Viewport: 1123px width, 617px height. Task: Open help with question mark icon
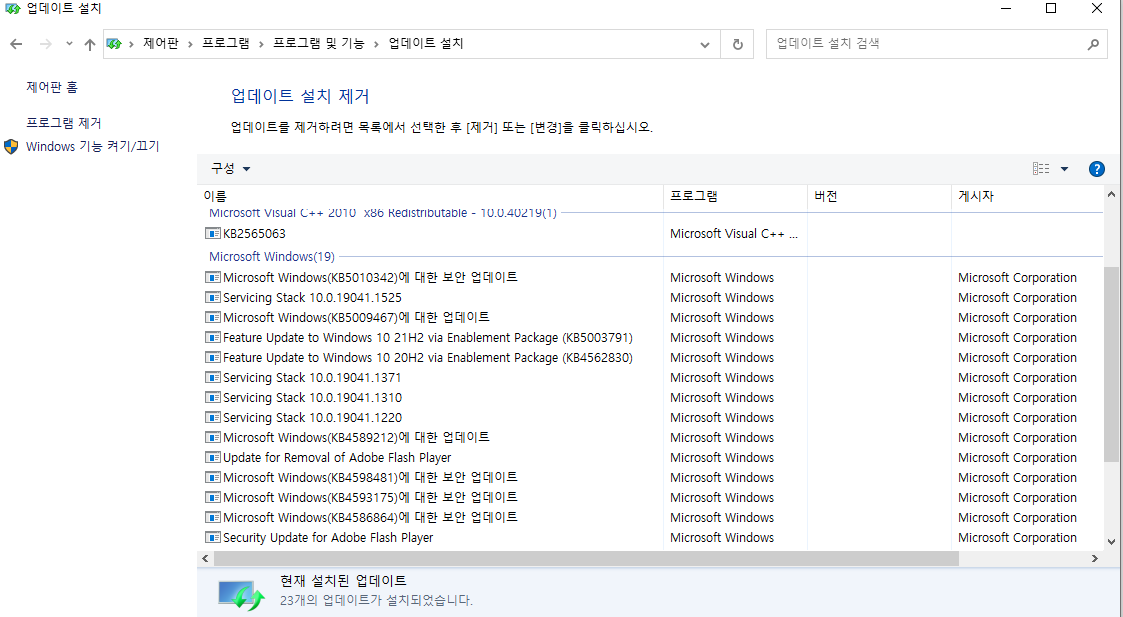[1097, 169]
